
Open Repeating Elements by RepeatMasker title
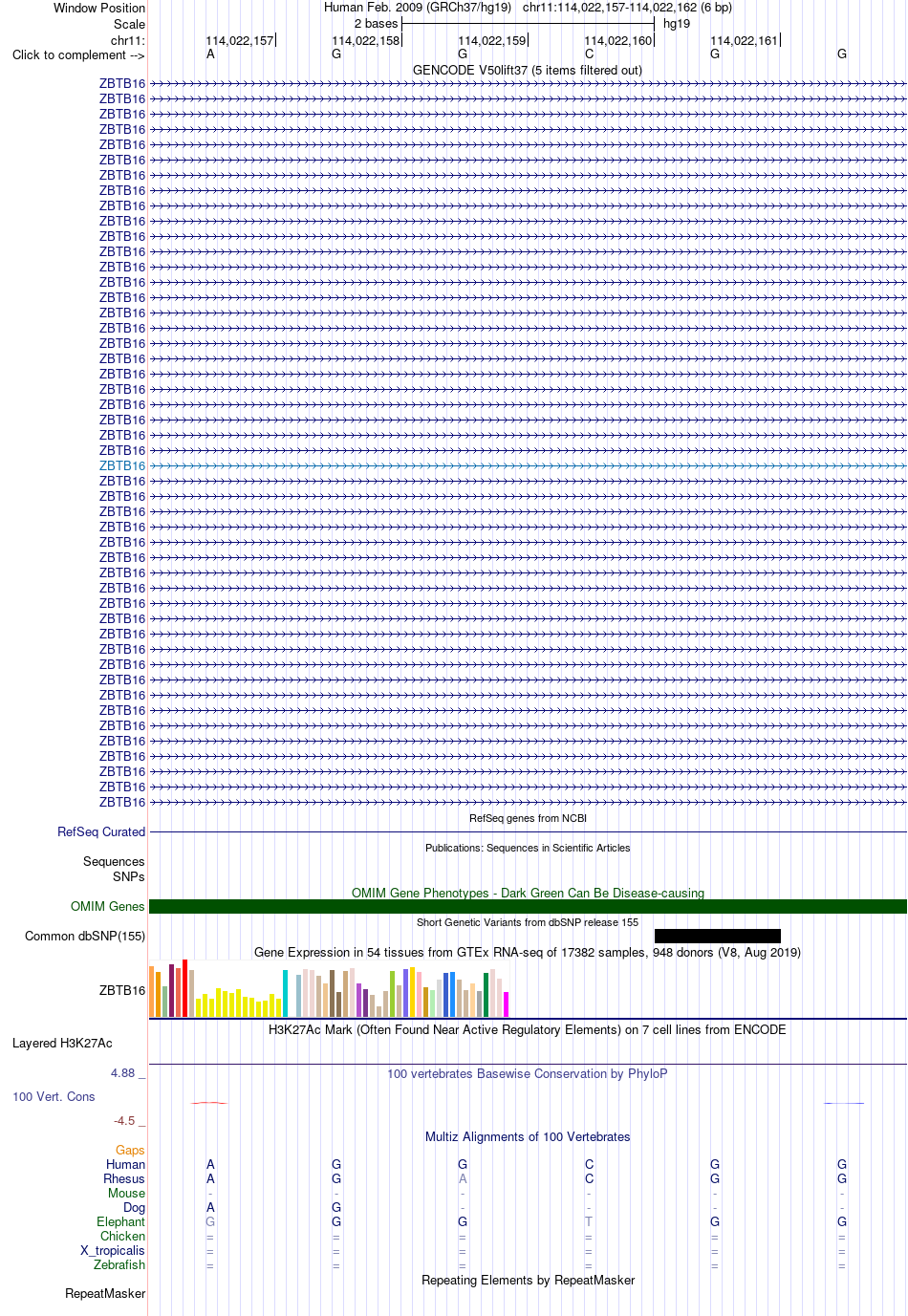[528, 1280]
